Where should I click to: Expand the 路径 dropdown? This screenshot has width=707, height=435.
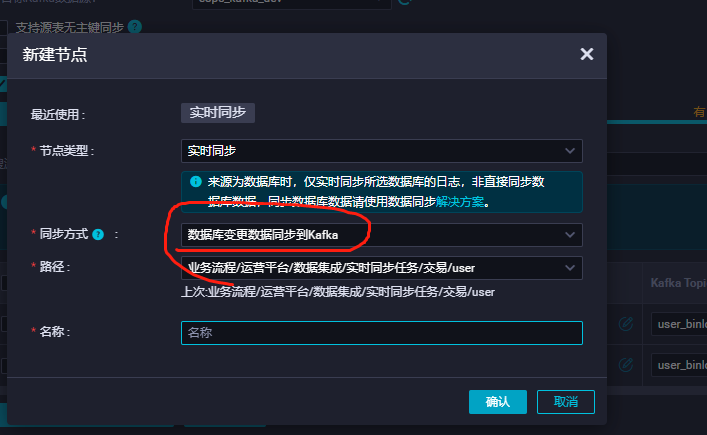click(x=381, y=268)
